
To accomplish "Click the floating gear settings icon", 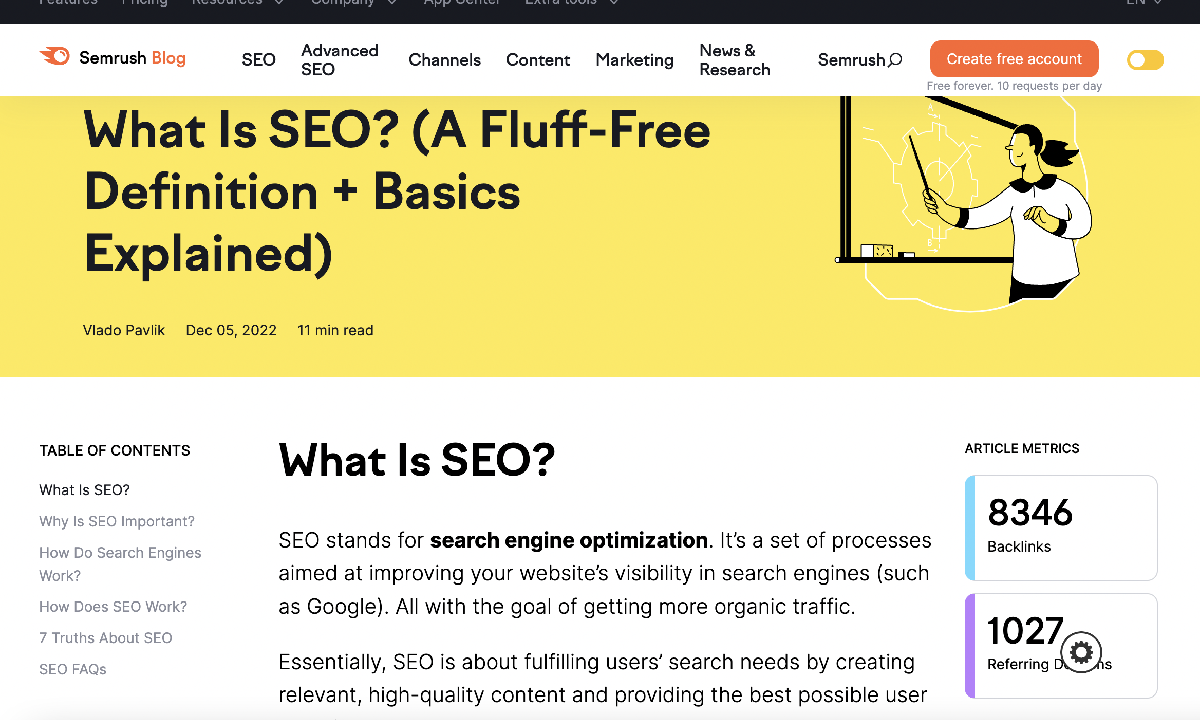I will click(1080, 653).
